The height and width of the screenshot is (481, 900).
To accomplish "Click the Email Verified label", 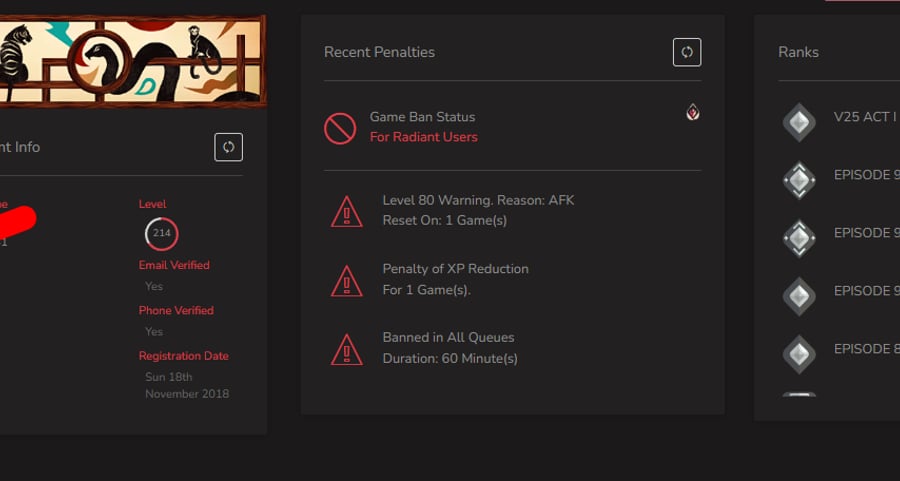I will [174, 265].
